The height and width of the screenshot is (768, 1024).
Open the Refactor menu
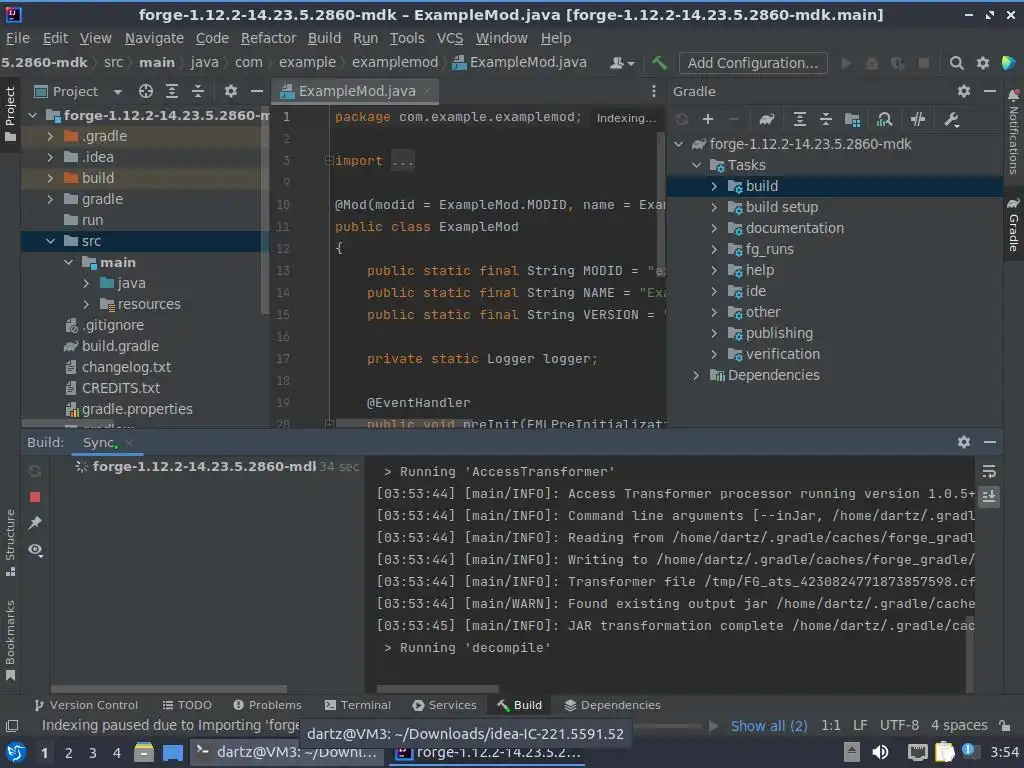tap(268, 38)
